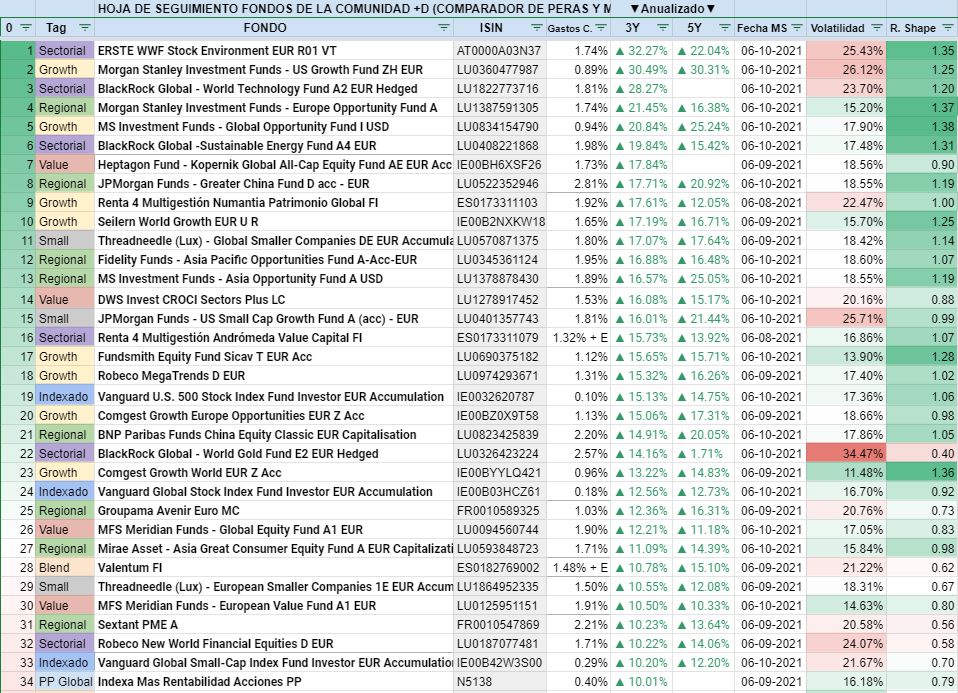
Task: Click the Value tag in row 7
Action: point(65,164)
